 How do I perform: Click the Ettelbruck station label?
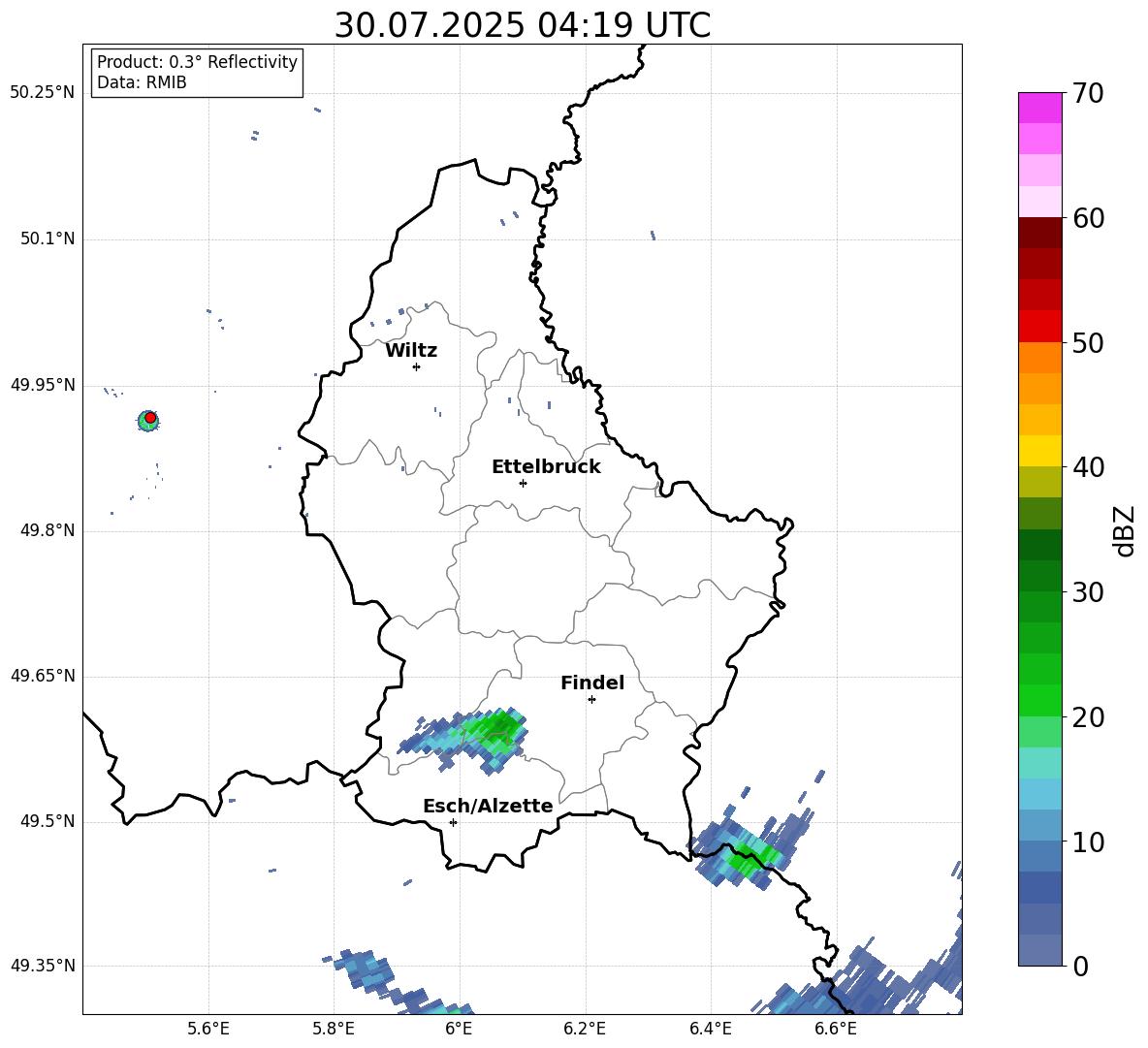pos(546,467)
